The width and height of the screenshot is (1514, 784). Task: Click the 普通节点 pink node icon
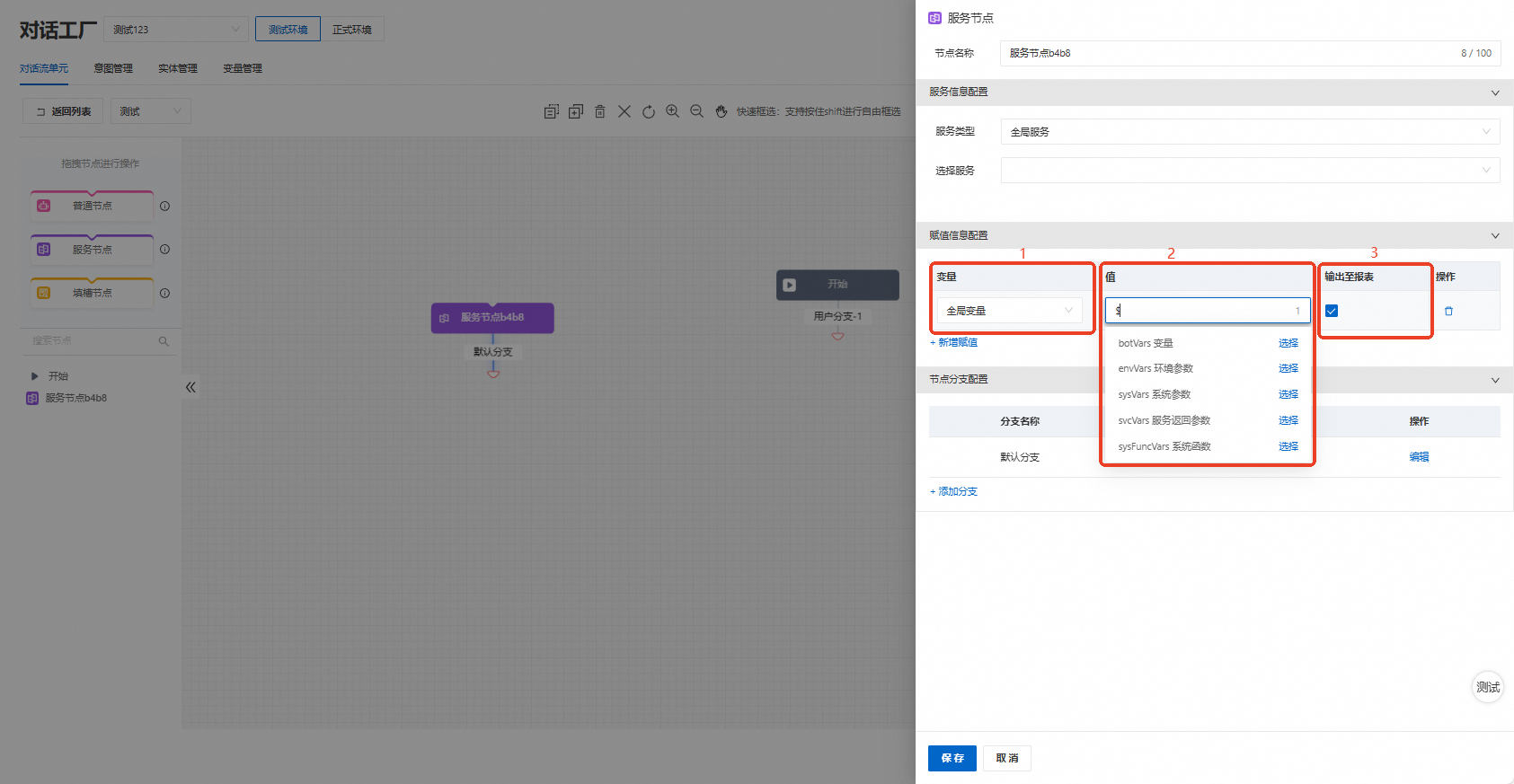(x=43, y=206)
